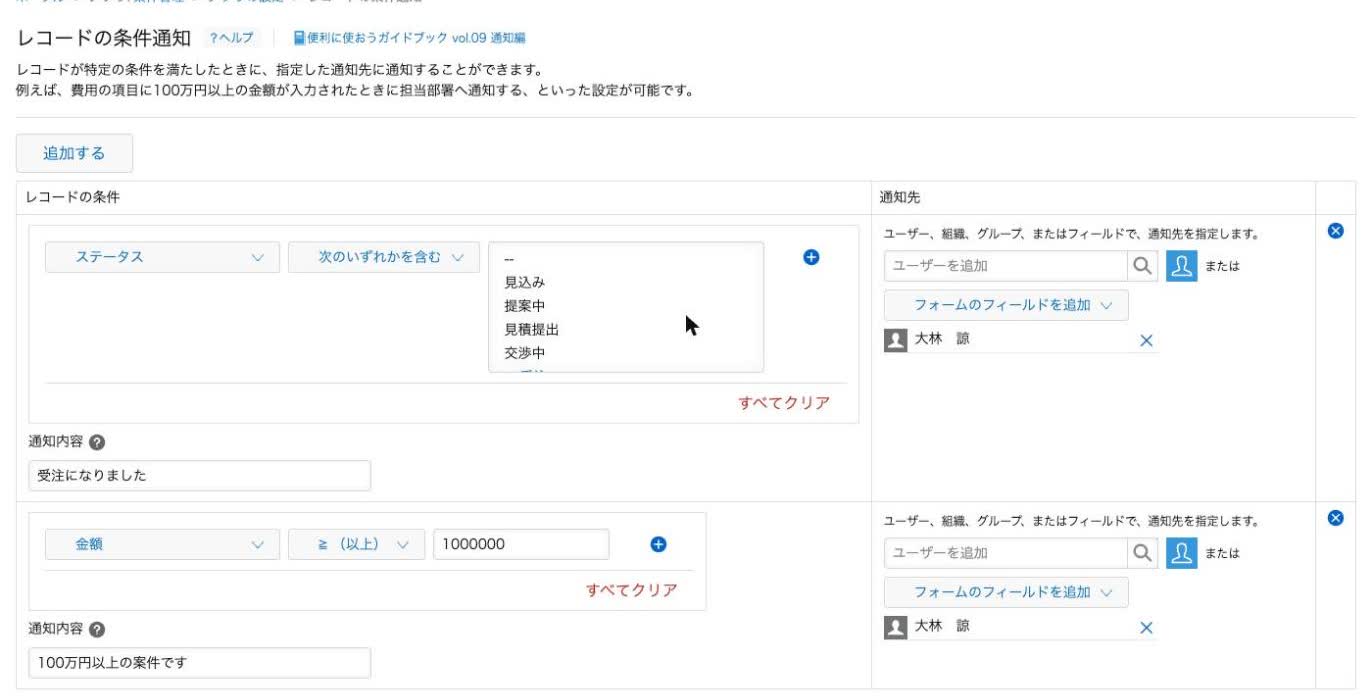The image size is (1372, 700).
Task: Click すべてクリア in the ステータス condition
Action: [784, 403]
